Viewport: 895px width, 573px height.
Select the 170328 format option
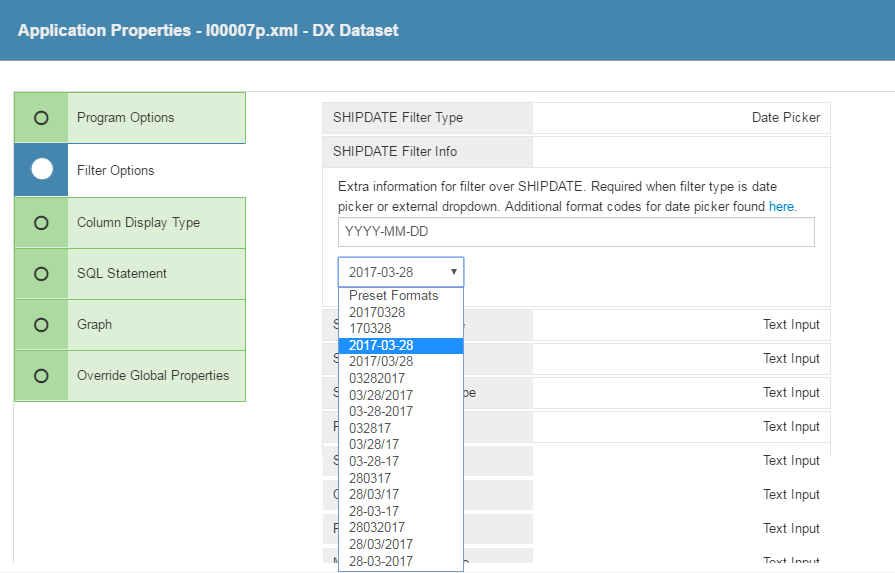coord(370,329)
